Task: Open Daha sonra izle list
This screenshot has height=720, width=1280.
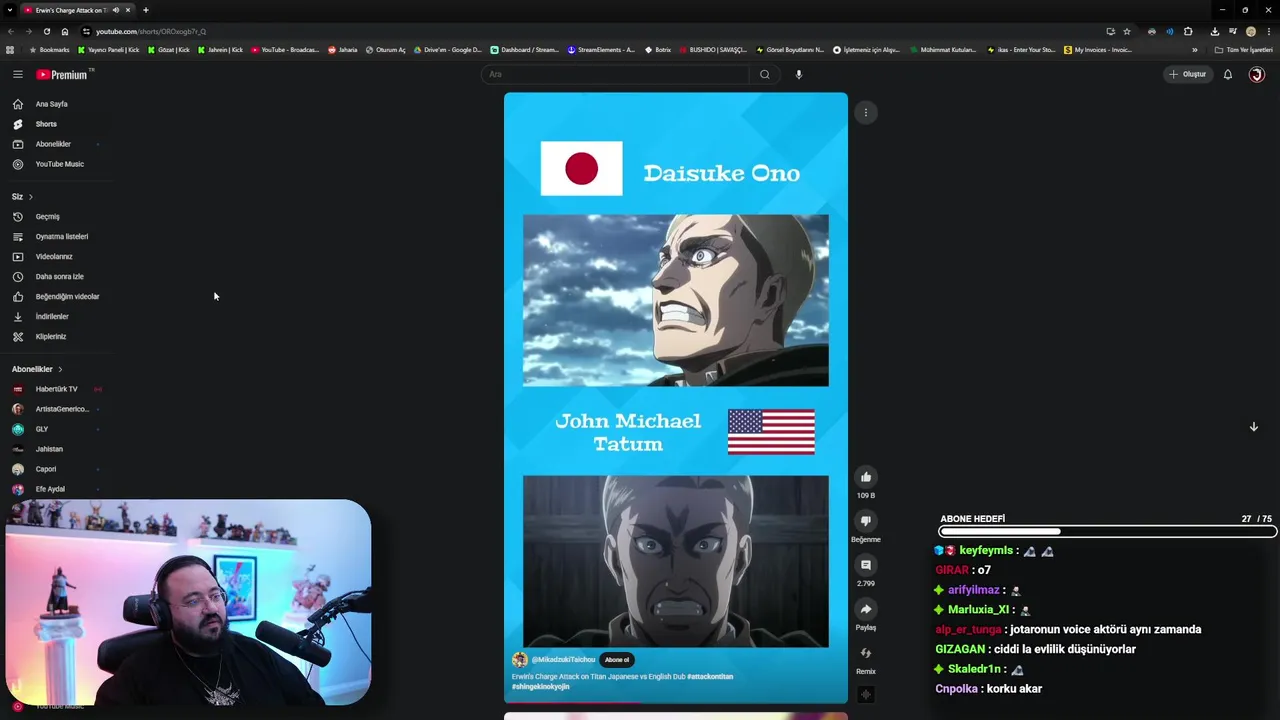Action: pos(59,277)
